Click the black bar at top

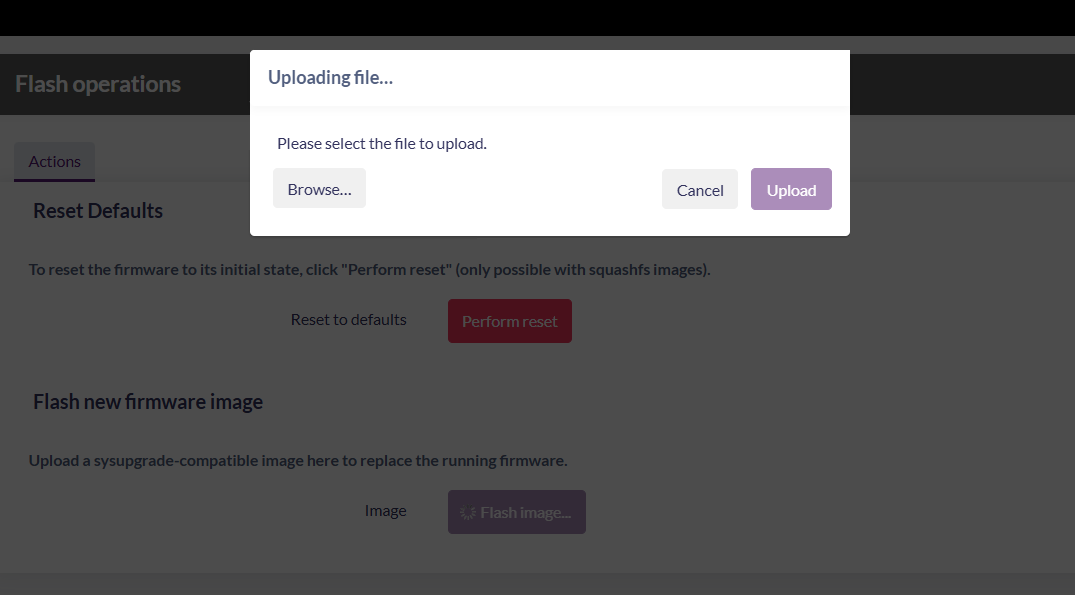[537, 17]
